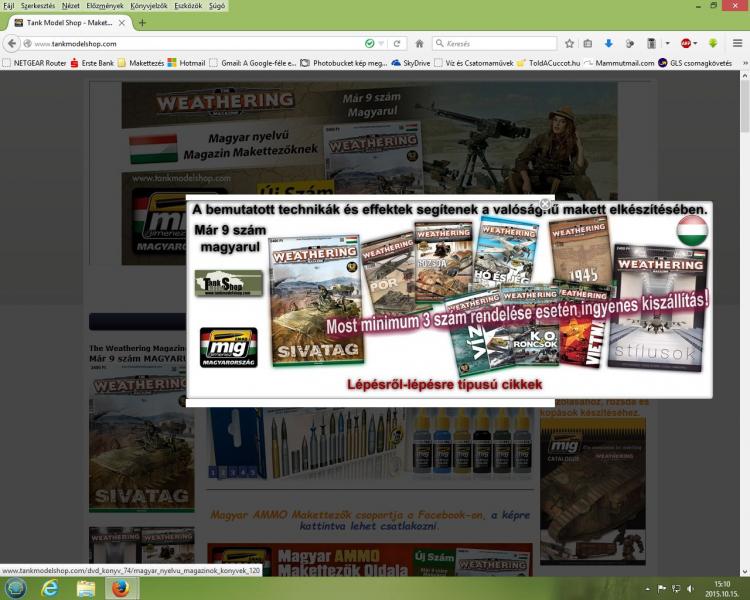Viewport: 750px width, 600px height.
Task: Open the Photobucket bookmark
Action: pos(344,63)
